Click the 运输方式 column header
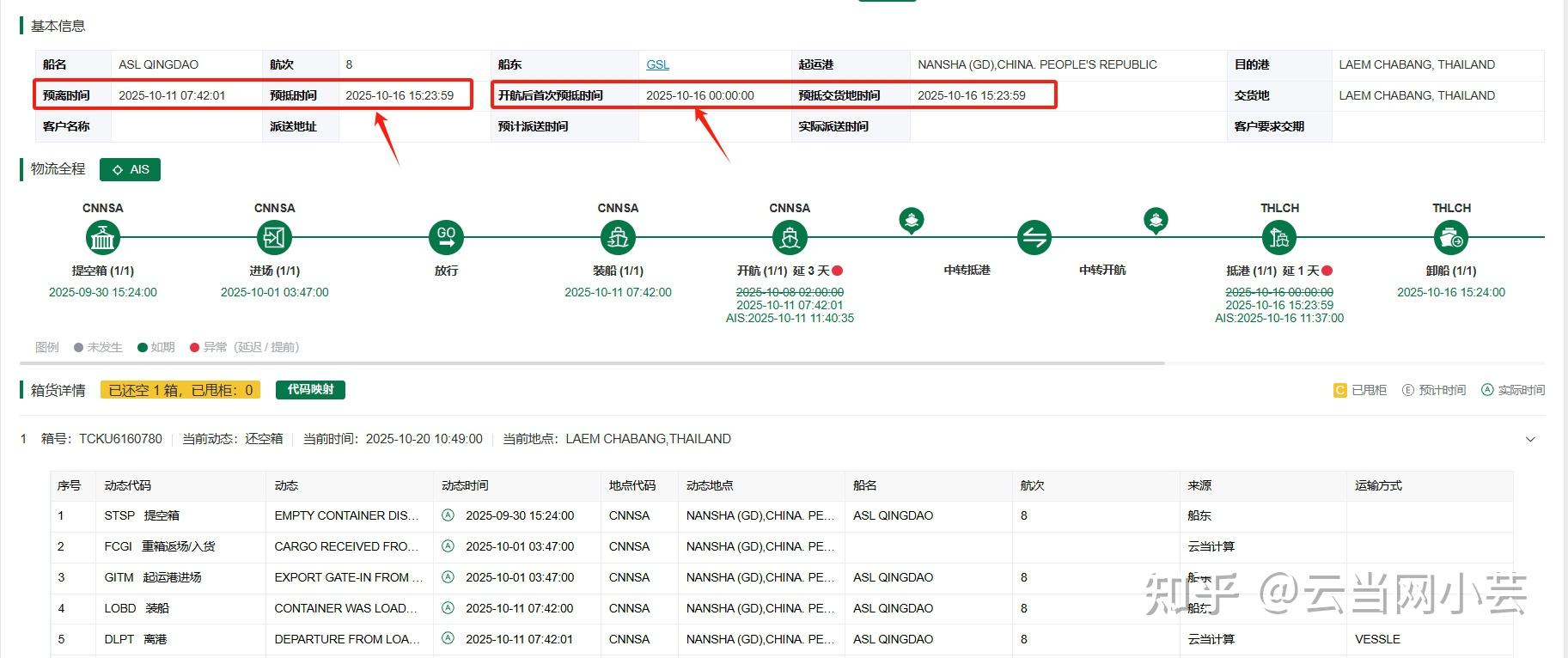The width and height of the screenshot is (1568, 658). (x=1378, y=486)
